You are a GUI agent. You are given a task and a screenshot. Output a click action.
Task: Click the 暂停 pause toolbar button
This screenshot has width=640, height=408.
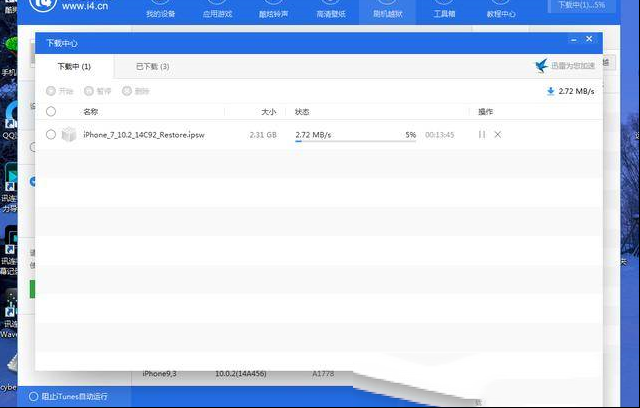(98, 91)
